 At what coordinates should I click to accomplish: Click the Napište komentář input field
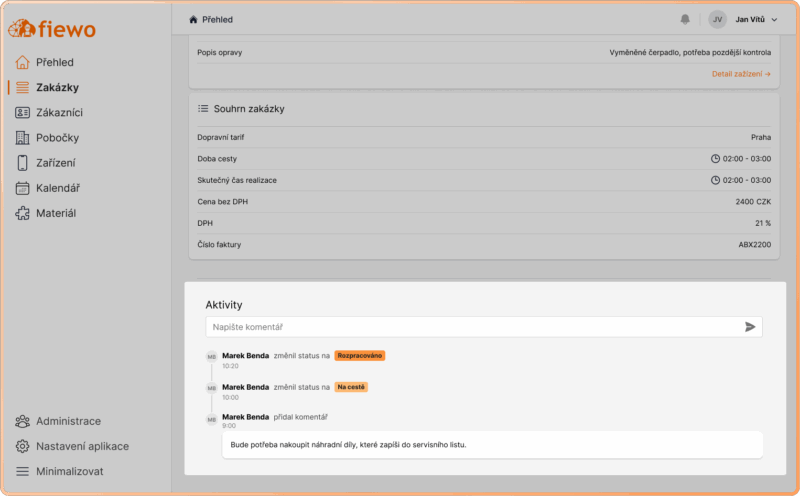click(484, 327)
